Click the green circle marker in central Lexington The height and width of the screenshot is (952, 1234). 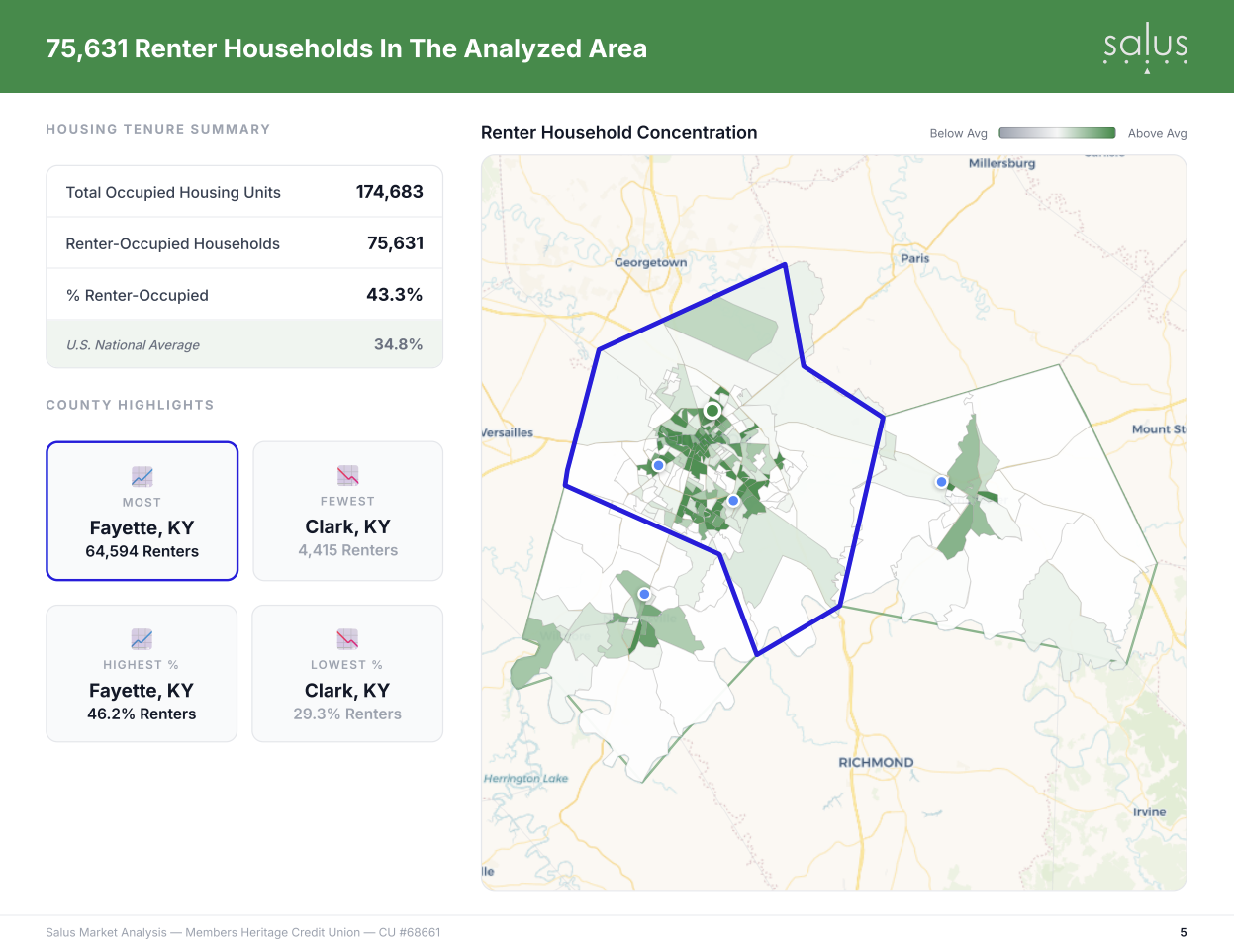tap(712, 411)
